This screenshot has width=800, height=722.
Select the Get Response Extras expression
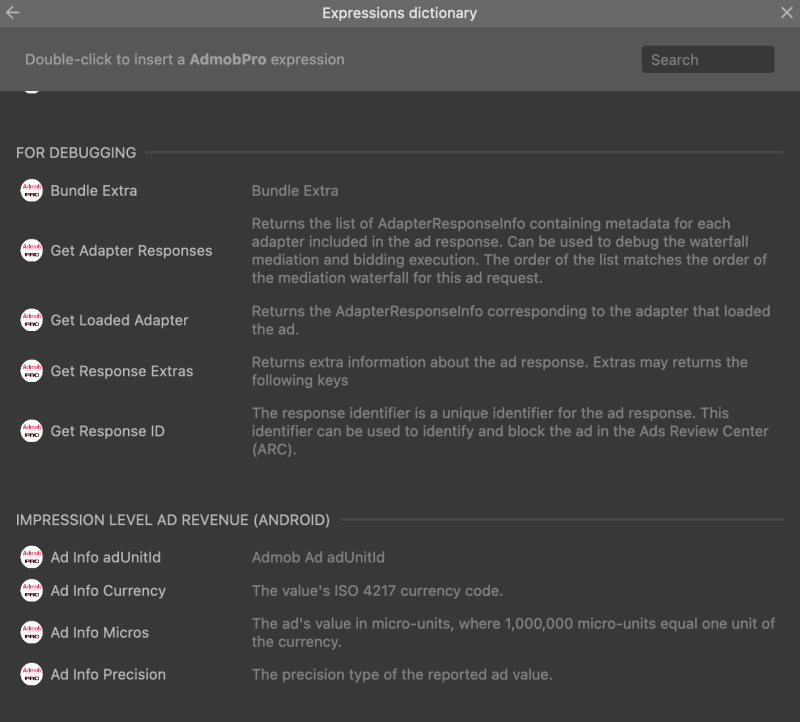(x=122, y=371)
